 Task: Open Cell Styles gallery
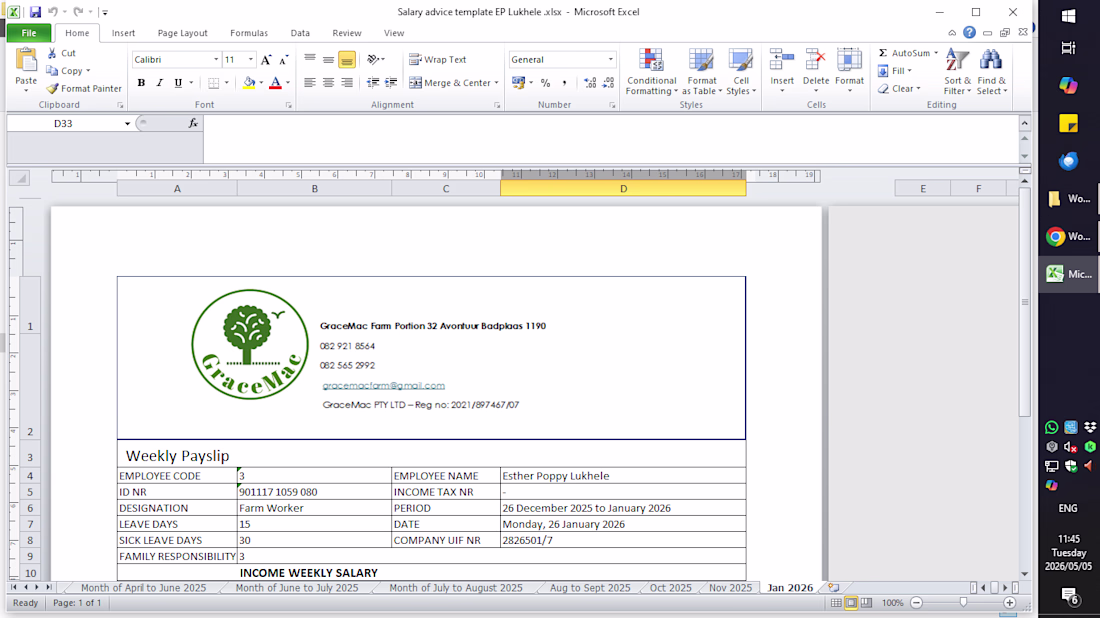741,72
